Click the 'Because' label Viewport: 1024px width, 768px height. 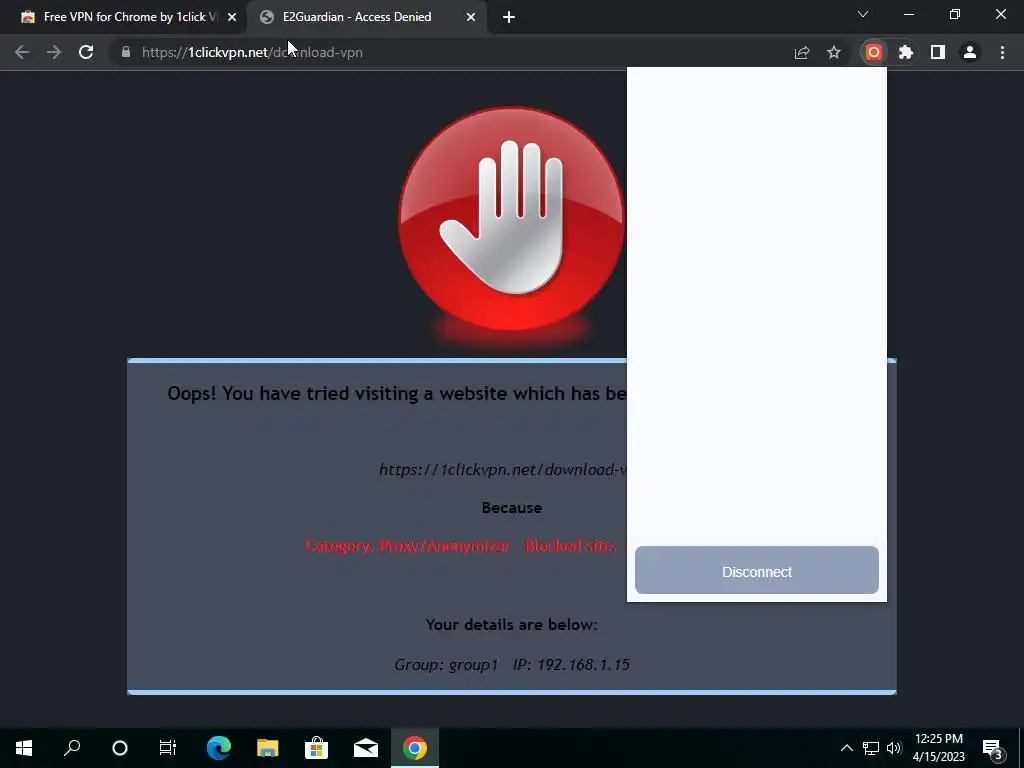[512, 507]
